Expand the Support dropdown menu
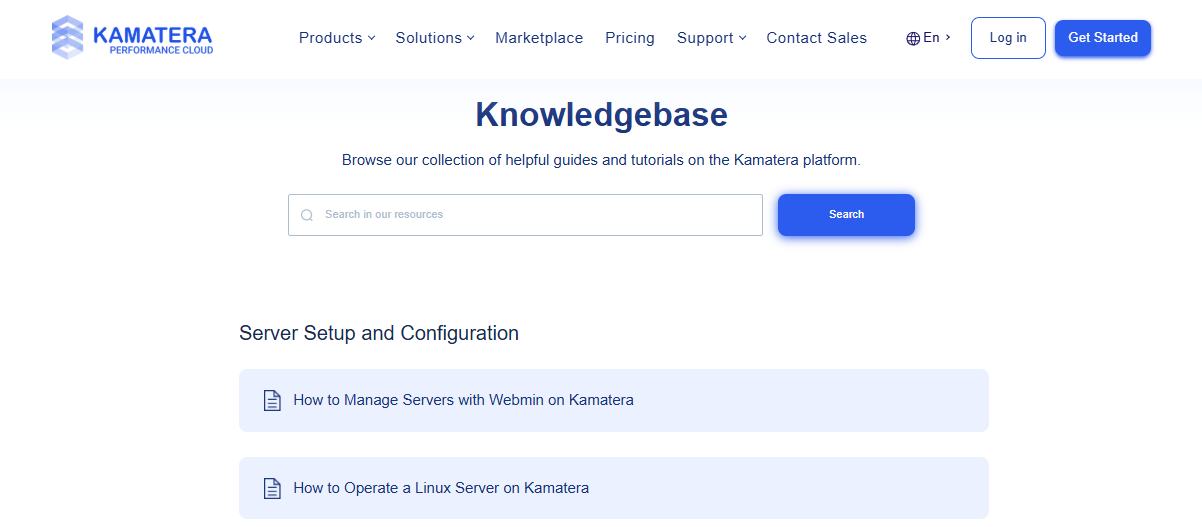 point(712,38)
